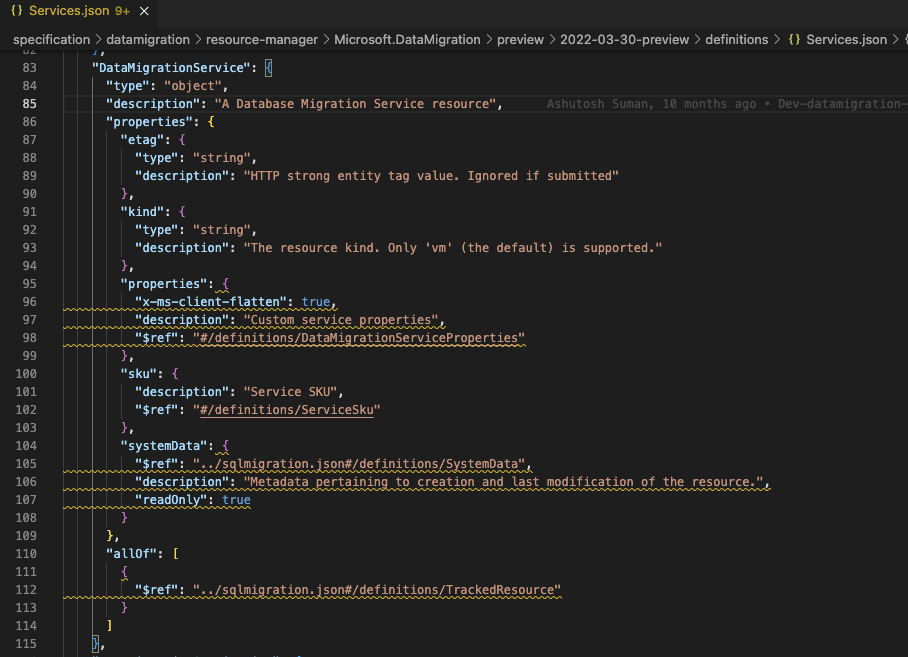Follow the DataMigrationServiceProperties $ref link

point(358,337)
